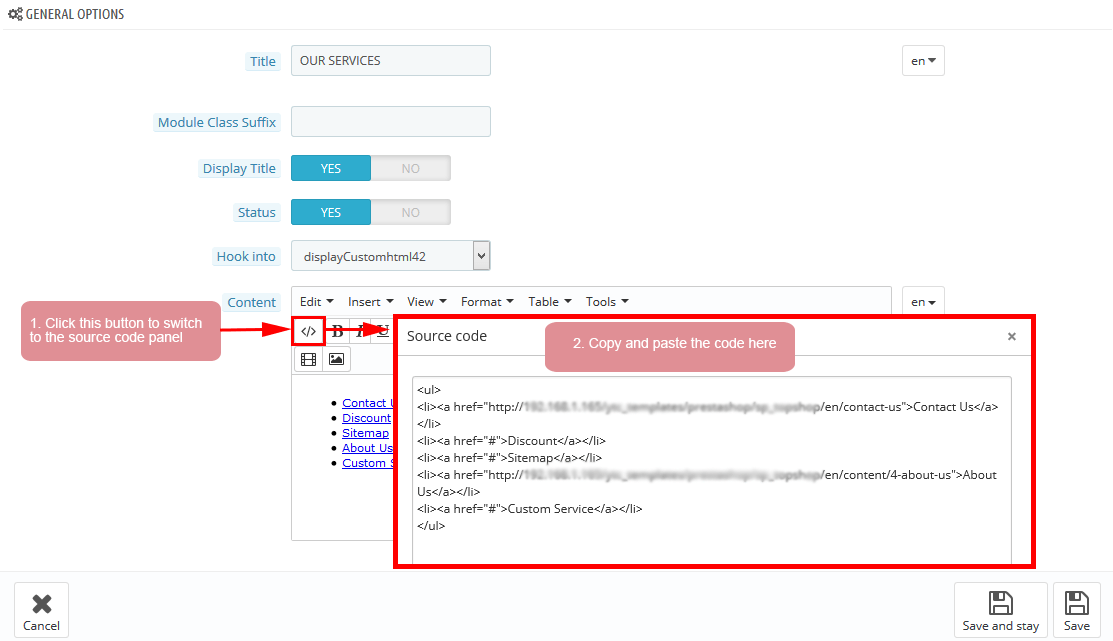Toggle bold formatting in editor toolbar
Screen dimensions: 1113x641
pyautogui.click(x=338, y=332)
